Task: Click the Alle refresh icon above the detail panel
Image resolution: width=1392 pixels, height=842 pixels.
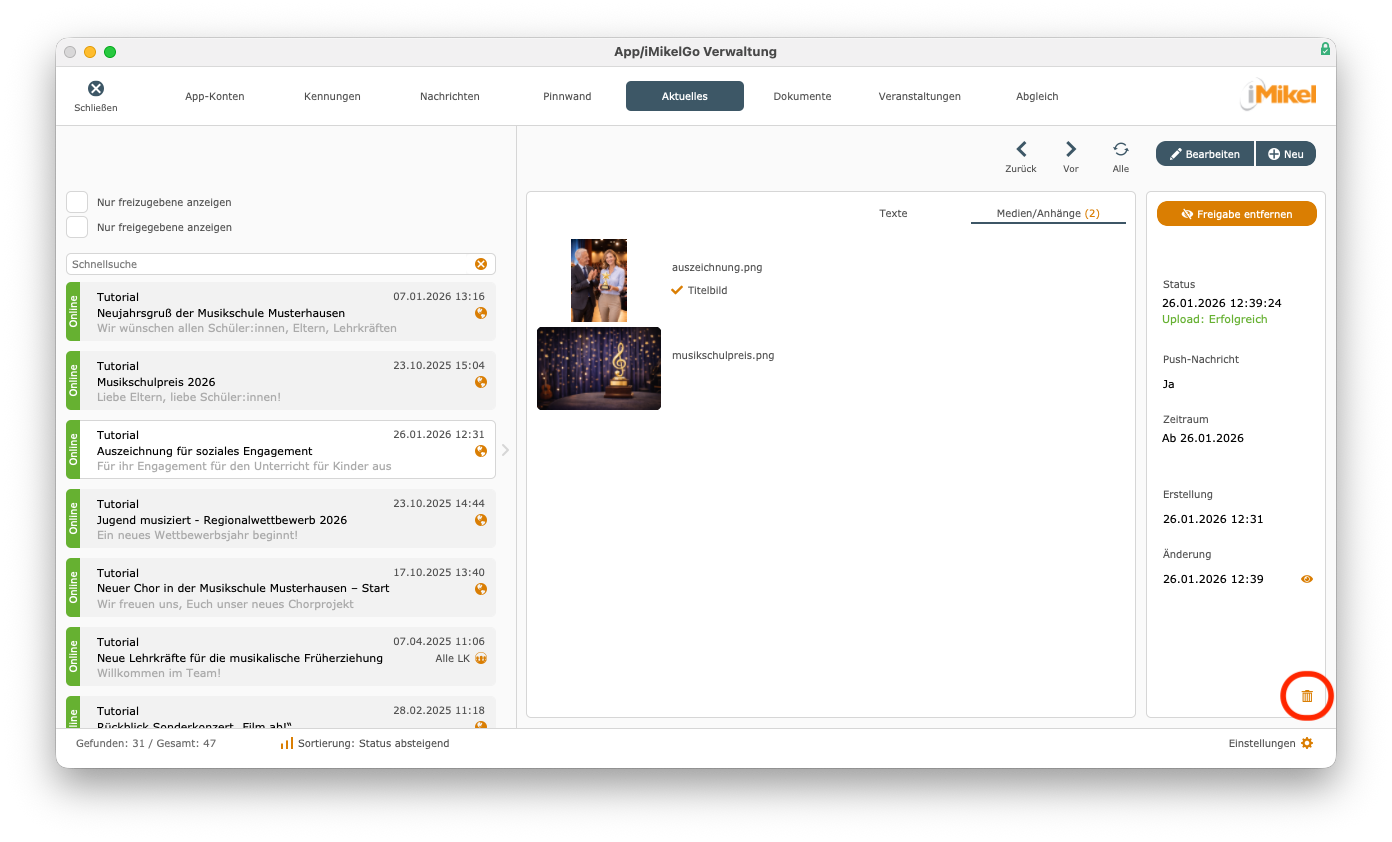Action: tap(1121, 150)
